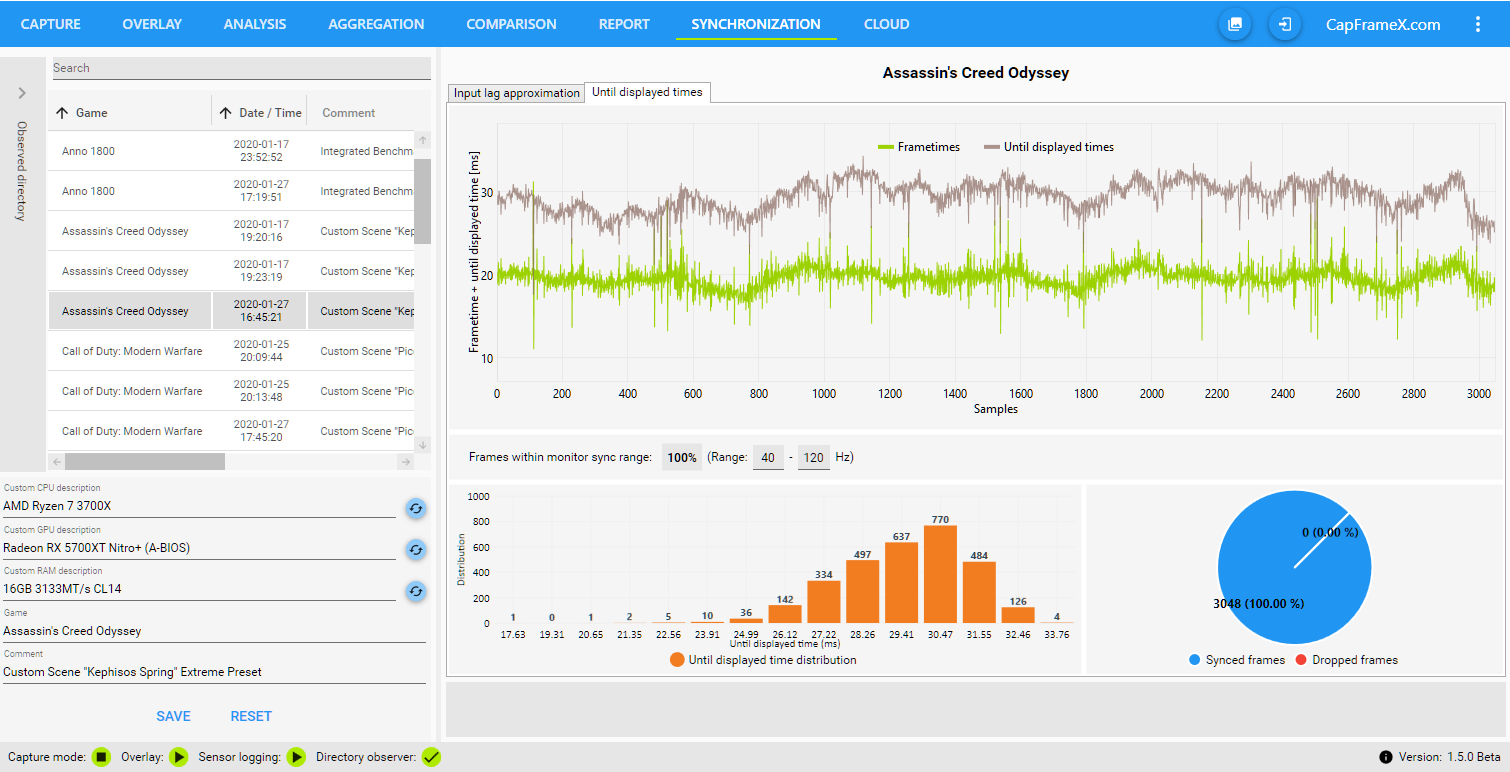Toggle the Capture mode stop button

coord(101,757)
